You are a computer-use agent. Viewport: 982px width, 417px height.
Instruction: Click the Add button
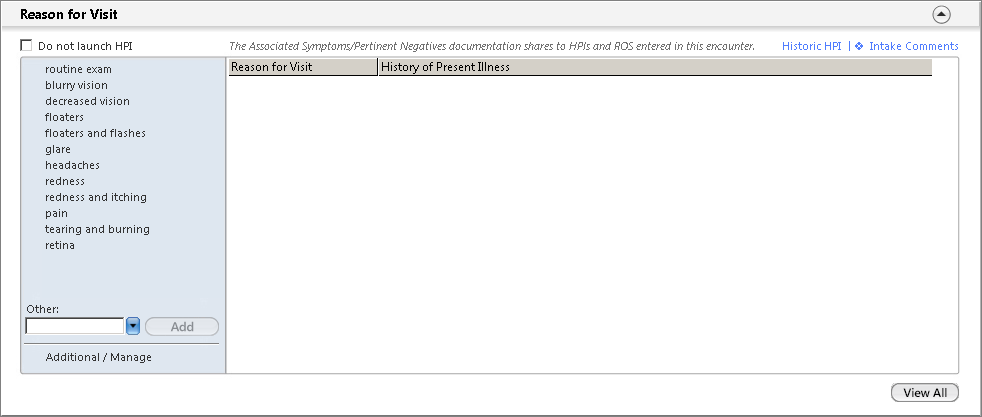(182, 326)
